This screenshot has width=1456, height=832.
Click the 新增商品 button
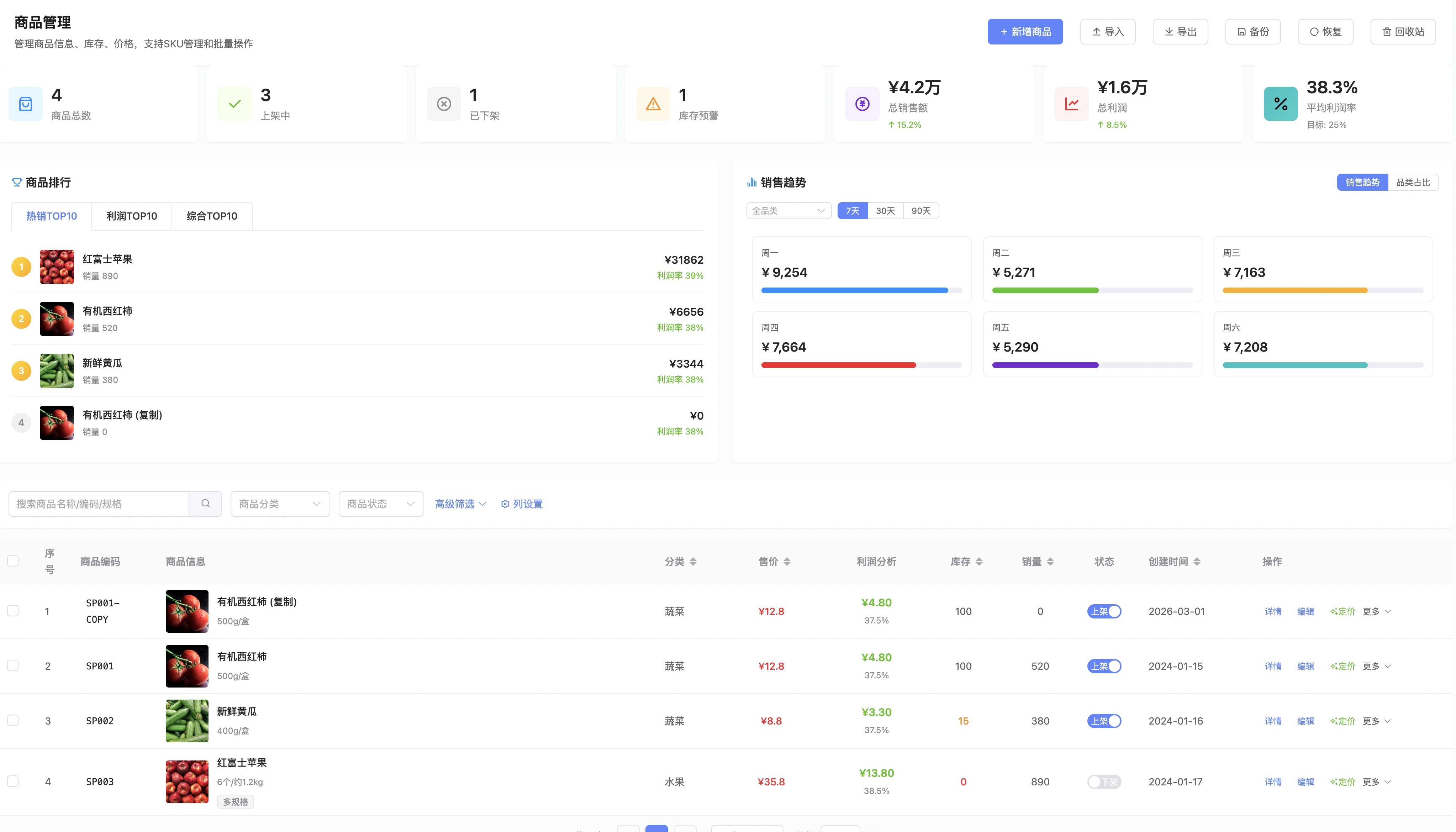click(1025, 31)
